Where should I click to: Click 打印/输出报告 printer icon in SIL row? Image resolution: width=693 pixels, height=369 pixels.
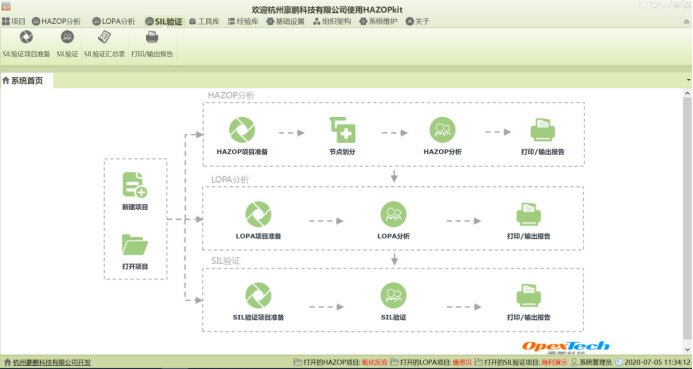point(529,296)
